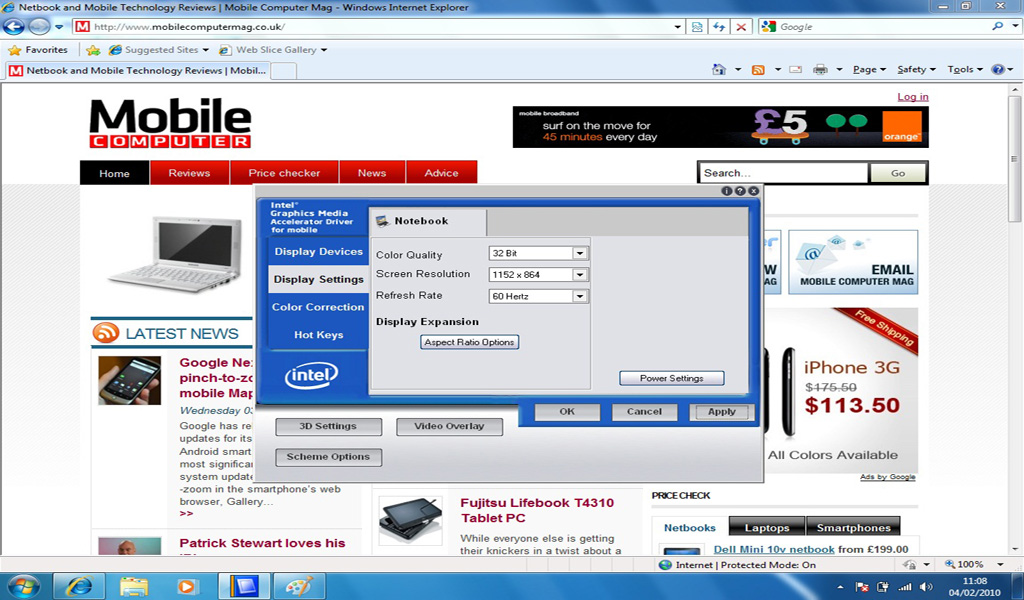Click the Scheme Options button

coord(328,457)
